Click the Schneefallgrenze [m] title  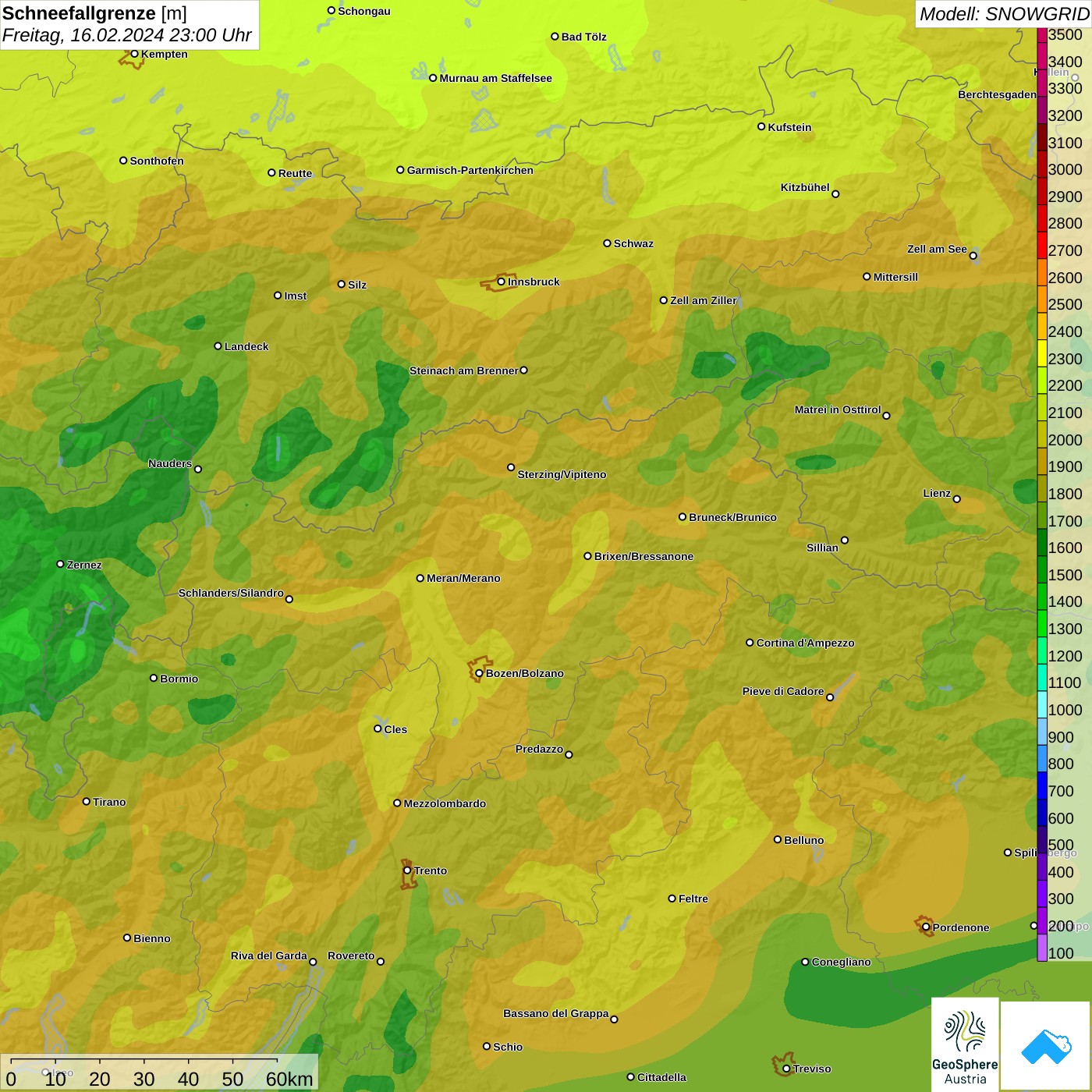click(x=94, y=13)
